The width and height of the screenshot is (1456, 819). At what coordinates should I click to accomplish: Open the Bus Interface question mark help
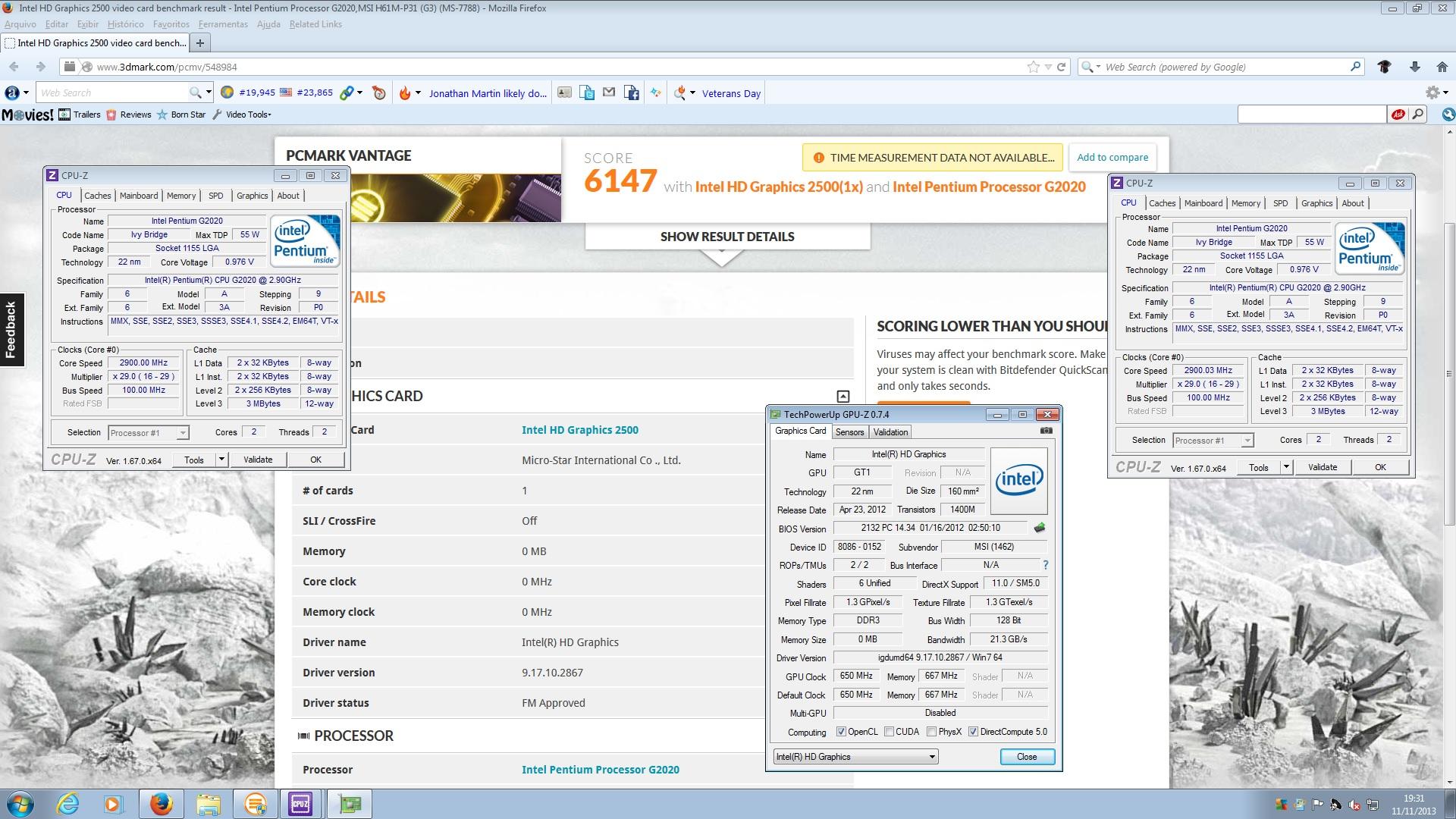click(x=1046, y=565)
